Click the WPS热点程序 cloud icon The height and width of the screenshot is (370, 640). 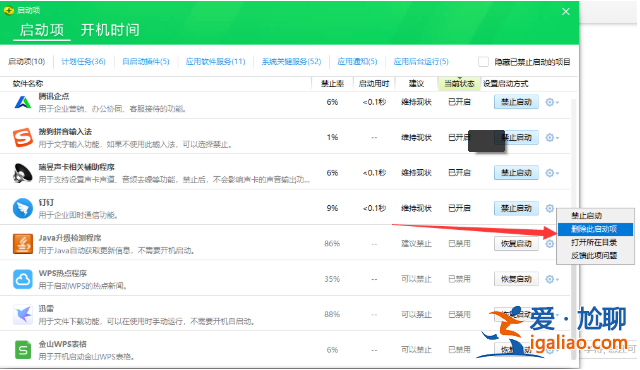pyautogui.click(x=23, y=279)
